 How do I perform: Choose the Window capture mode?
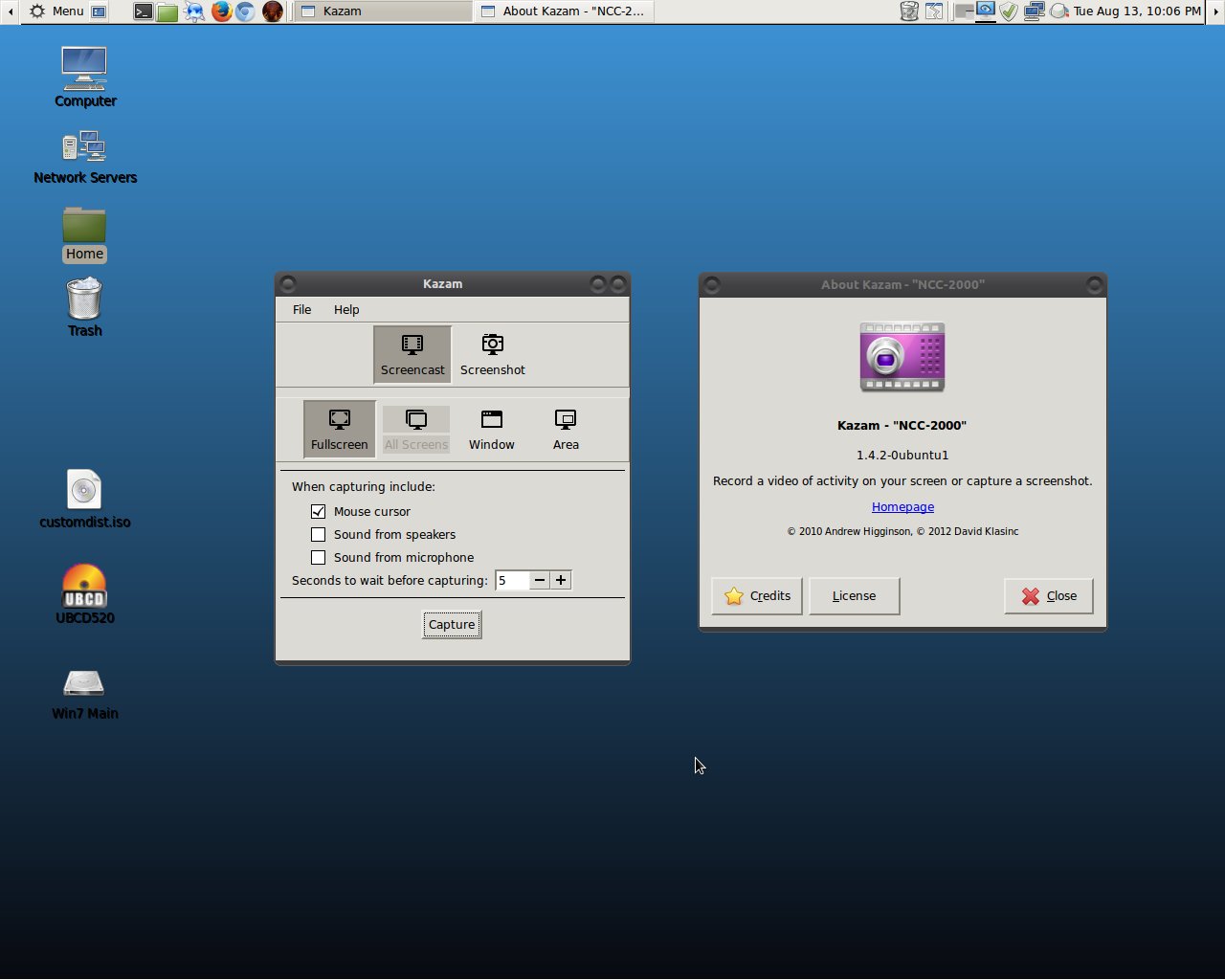[x=491, y=428]
